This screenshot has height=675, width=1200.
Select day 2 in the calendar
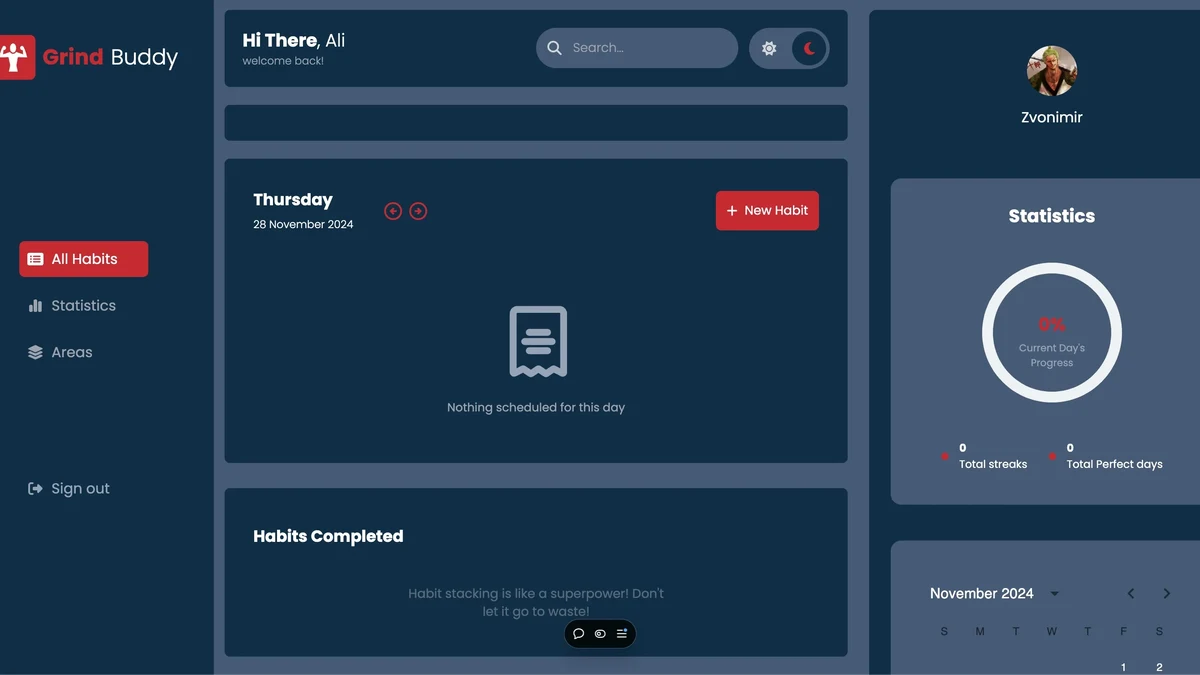pyautogui.click(x=1159, y=667)
